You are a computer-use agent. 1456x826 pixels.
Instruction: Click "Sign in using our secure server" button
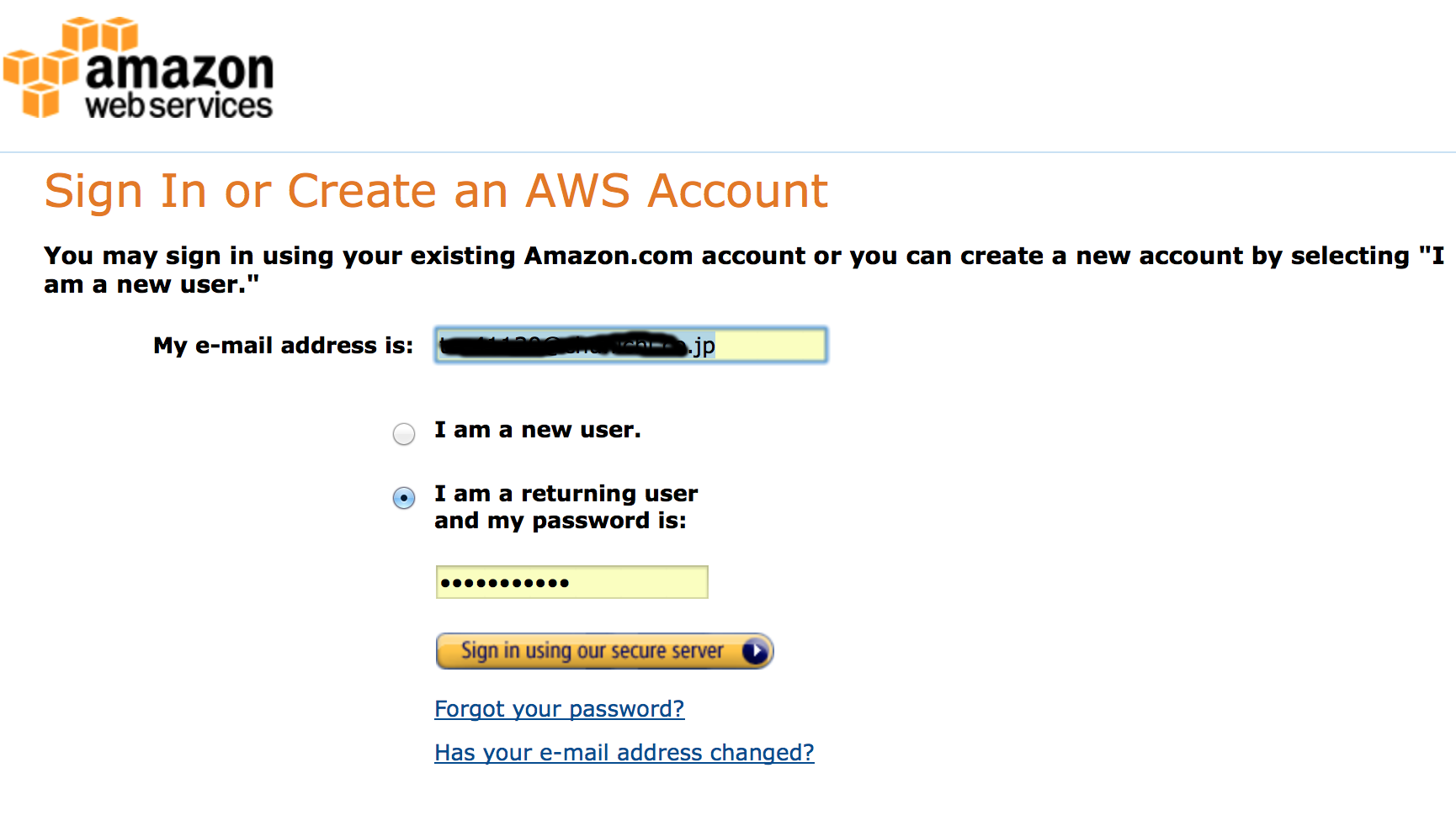pyautogui.click(x=604, y=651)
